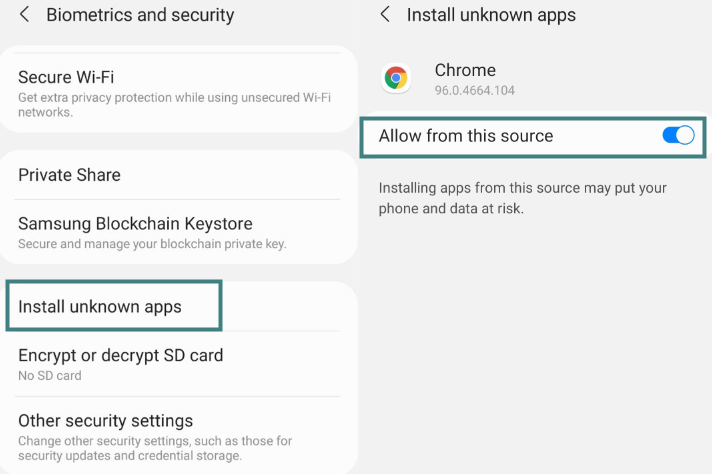Open Install unknown apps in settings list
The height and width of the screenshot is (474, 712).
coord(100,307)
